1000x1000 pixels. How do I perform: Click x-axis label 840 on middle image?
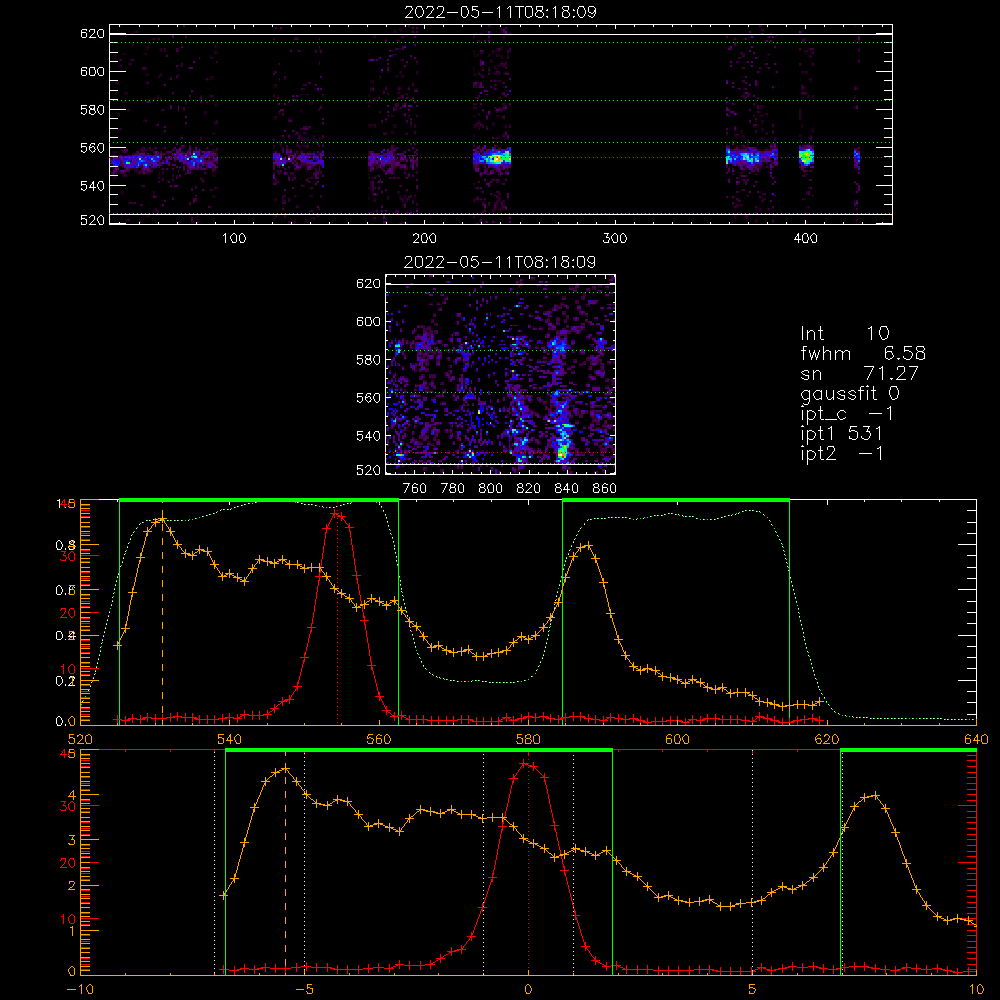[x=566, y=489]
